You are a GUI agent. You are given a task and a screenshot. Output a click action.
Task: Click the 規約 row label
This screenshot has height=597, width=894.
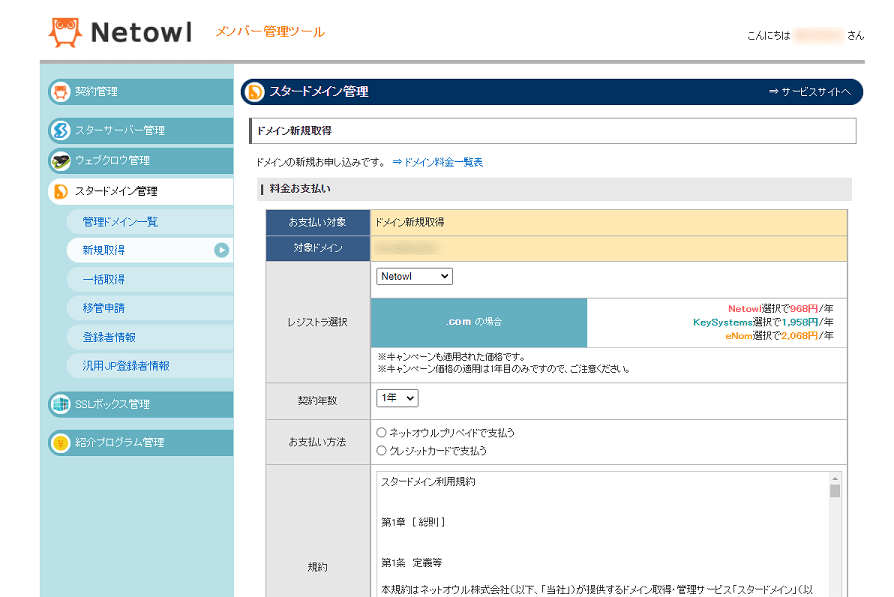click(x=318, y=567)
